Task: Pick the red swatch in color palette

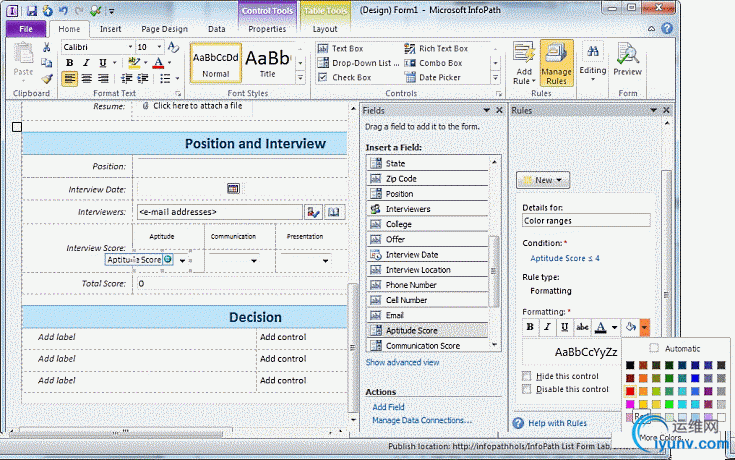Action: pos(631,391)
